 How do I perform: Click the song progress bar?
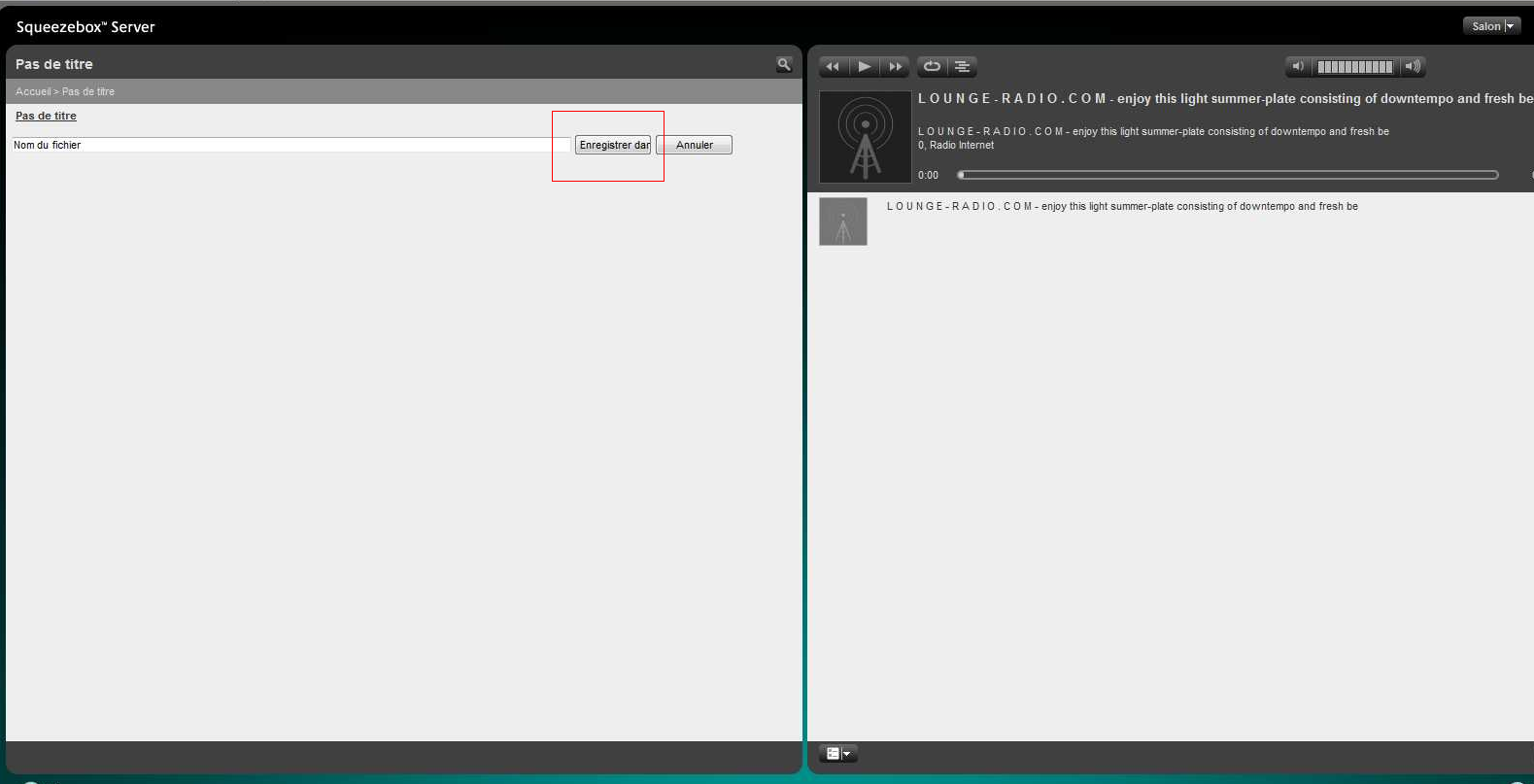point(1227,175)
